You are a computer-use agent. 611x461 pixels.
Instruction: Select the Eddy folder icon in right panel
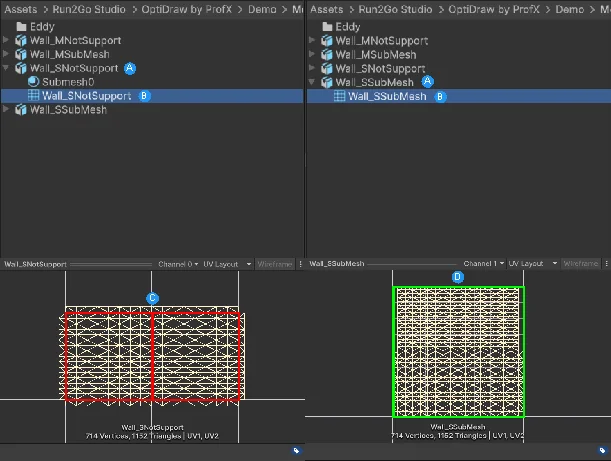click(x=327, y=26)
